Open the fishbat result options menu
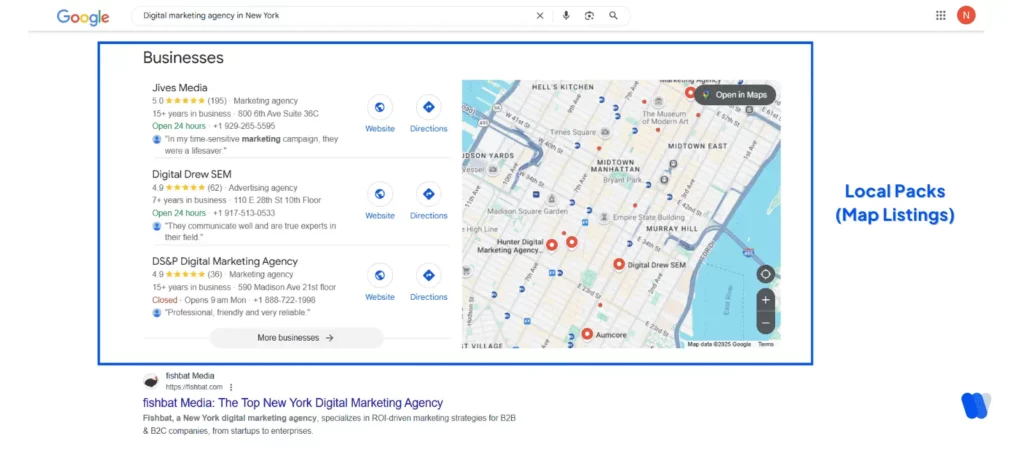This screenshot has height=451, width=1024. [231, 387]
